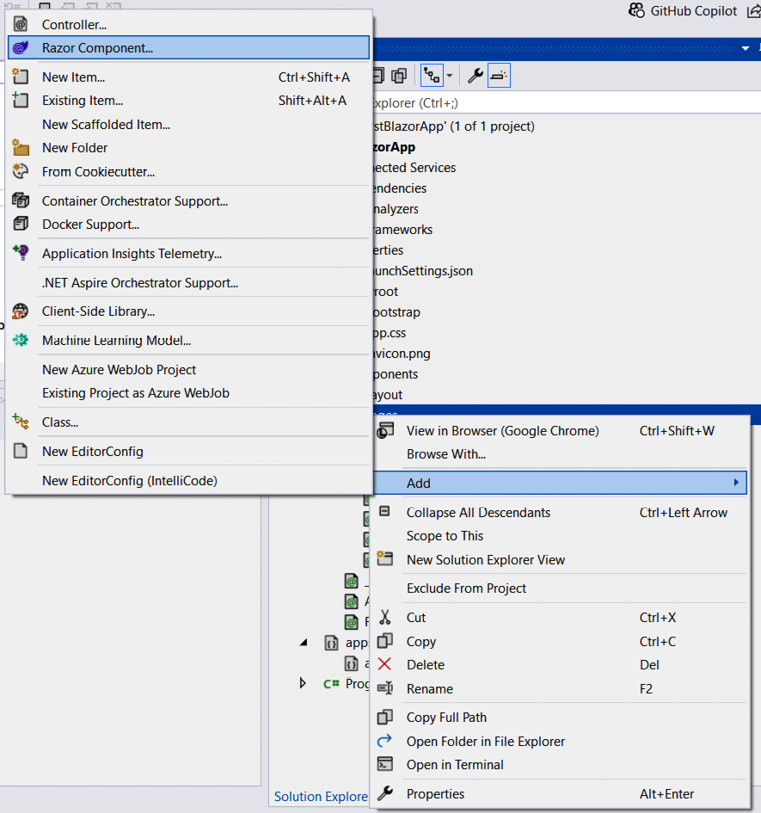Click the View in Browser icon
761x813 pixels.
coord(385,430)
